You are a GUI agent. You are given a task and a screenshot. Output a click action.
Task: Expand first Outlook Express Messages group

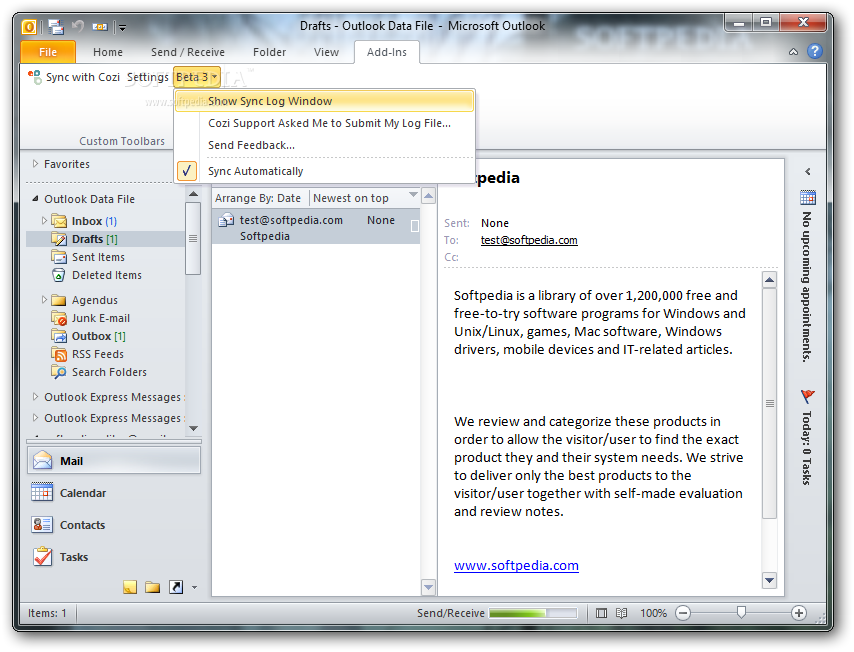[35, 397]
